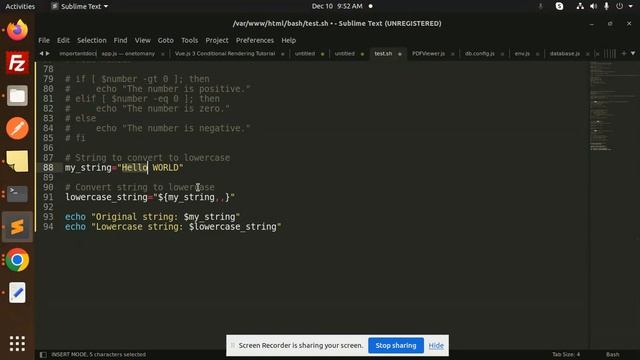Click the next tab arrow in tab bar
Viewport: 640px width, 360px height.
(x=48, y=53)
